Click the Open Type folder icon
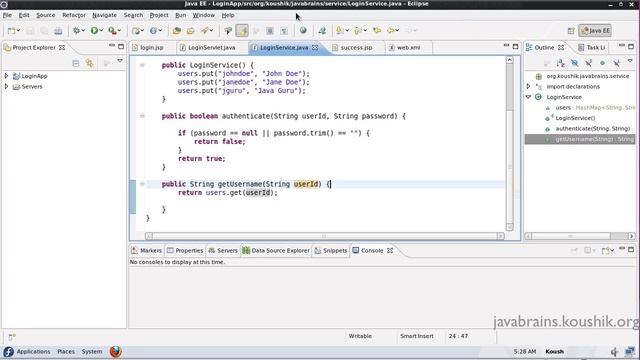 pos(176,31)
